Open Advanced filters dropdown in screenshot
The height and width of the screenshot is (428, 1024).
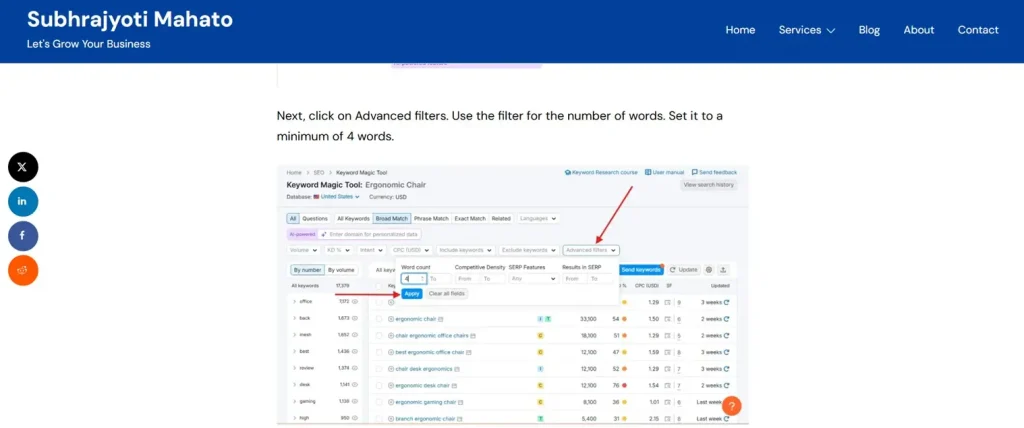pyautogui.click(x=591, y=250)
